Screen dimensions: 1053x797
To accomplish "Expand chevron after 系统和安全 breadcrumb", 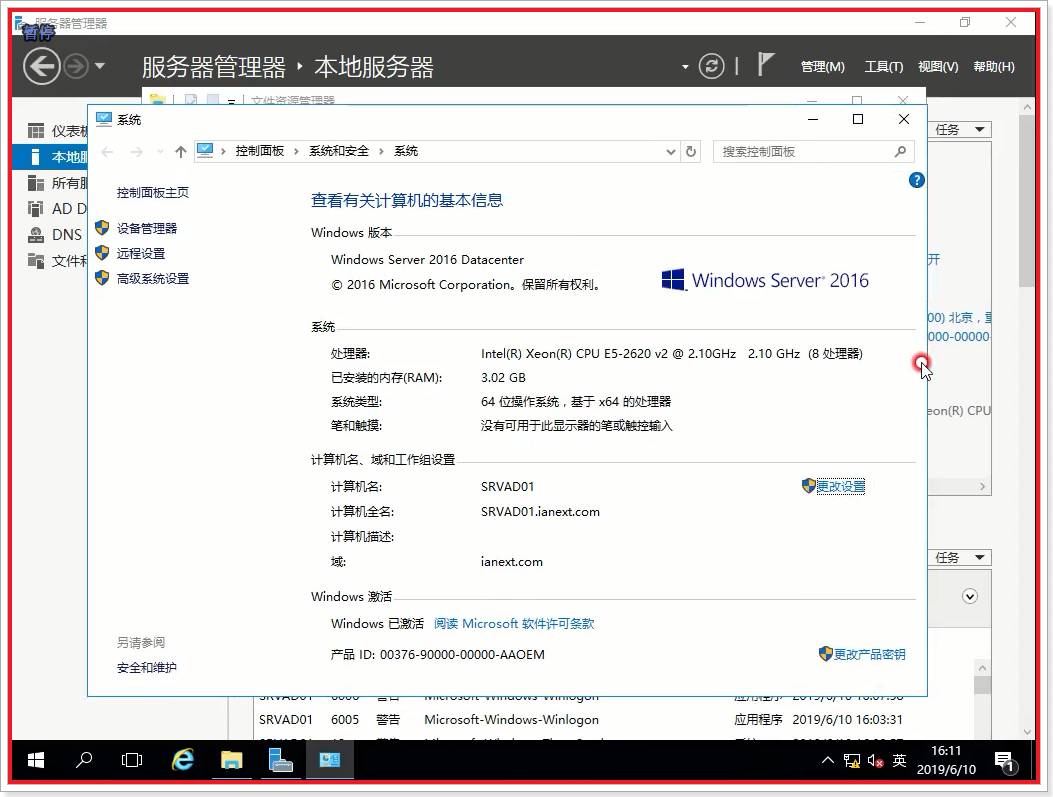I will [x=381, y=152].
